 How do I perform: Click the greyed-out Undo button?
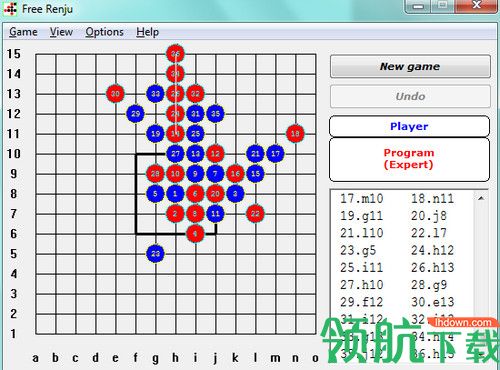[410, 96]
